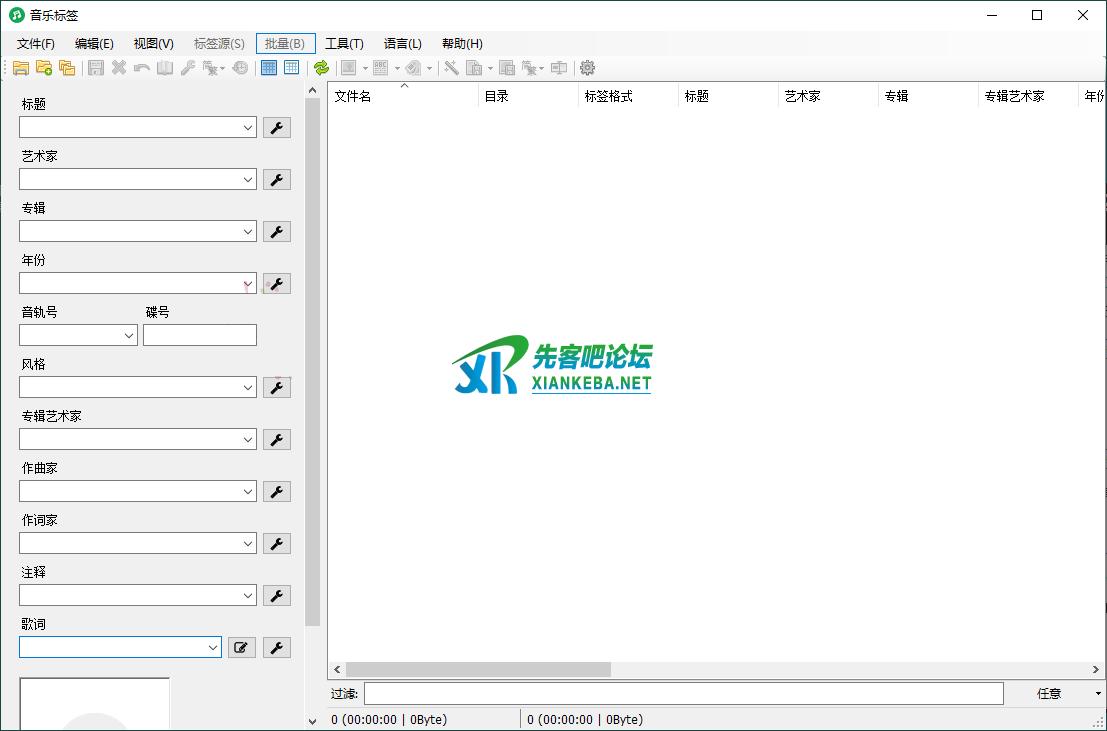Click the lyrics edit pencil button

coord(241,648)
